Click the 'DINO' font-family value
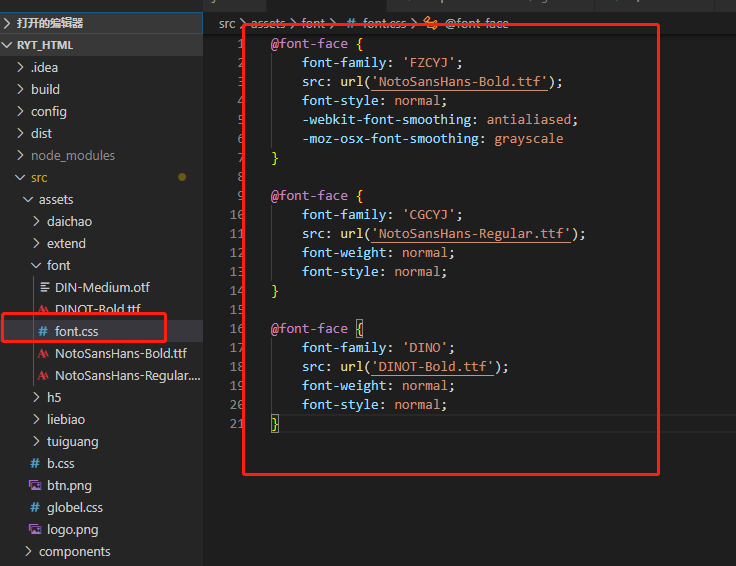 [425, 348]
